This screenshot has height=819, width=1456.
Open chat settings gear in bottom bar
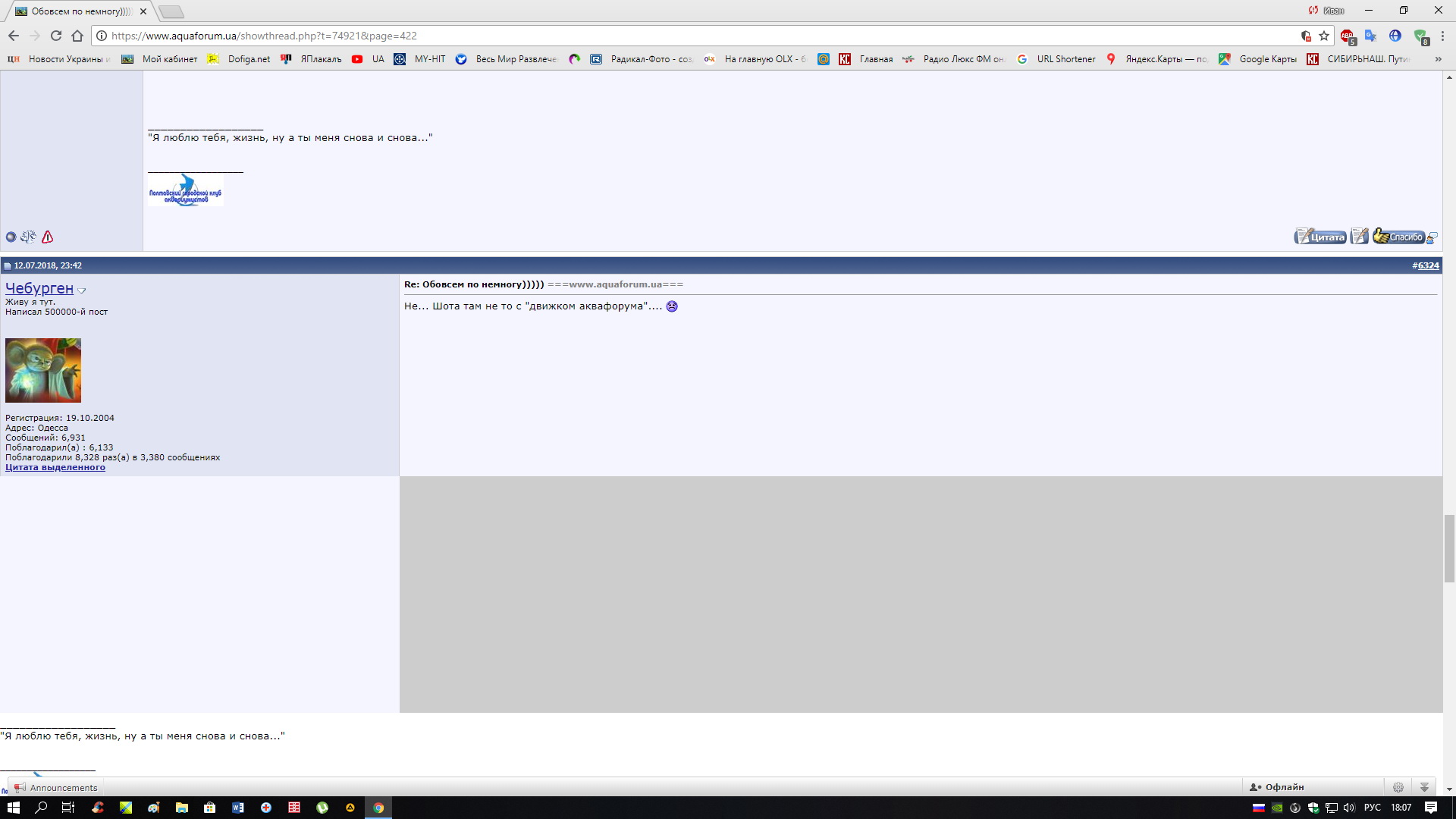pos(1398,787)
